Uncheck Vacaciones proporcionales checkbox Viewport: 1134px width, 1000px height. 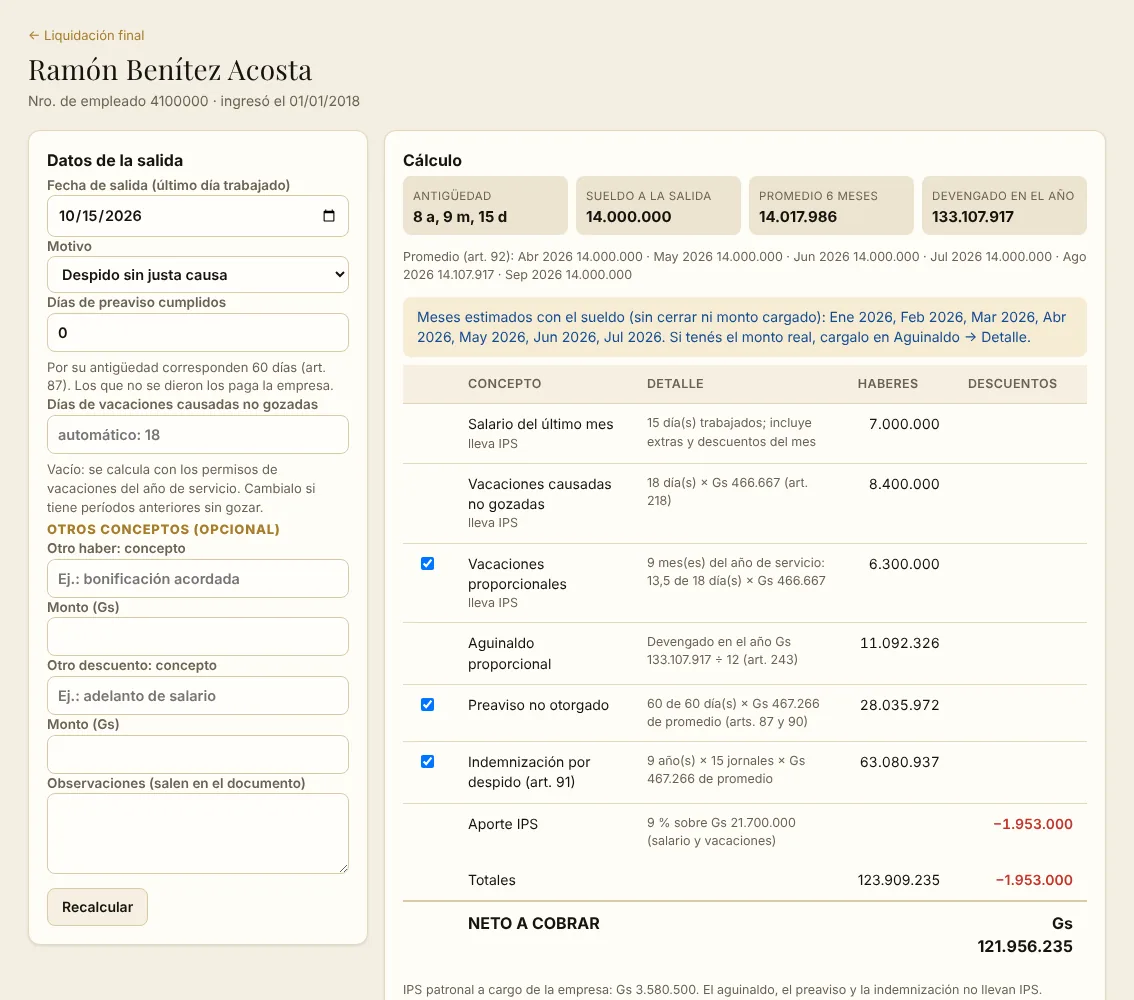[x=427, y=563]
